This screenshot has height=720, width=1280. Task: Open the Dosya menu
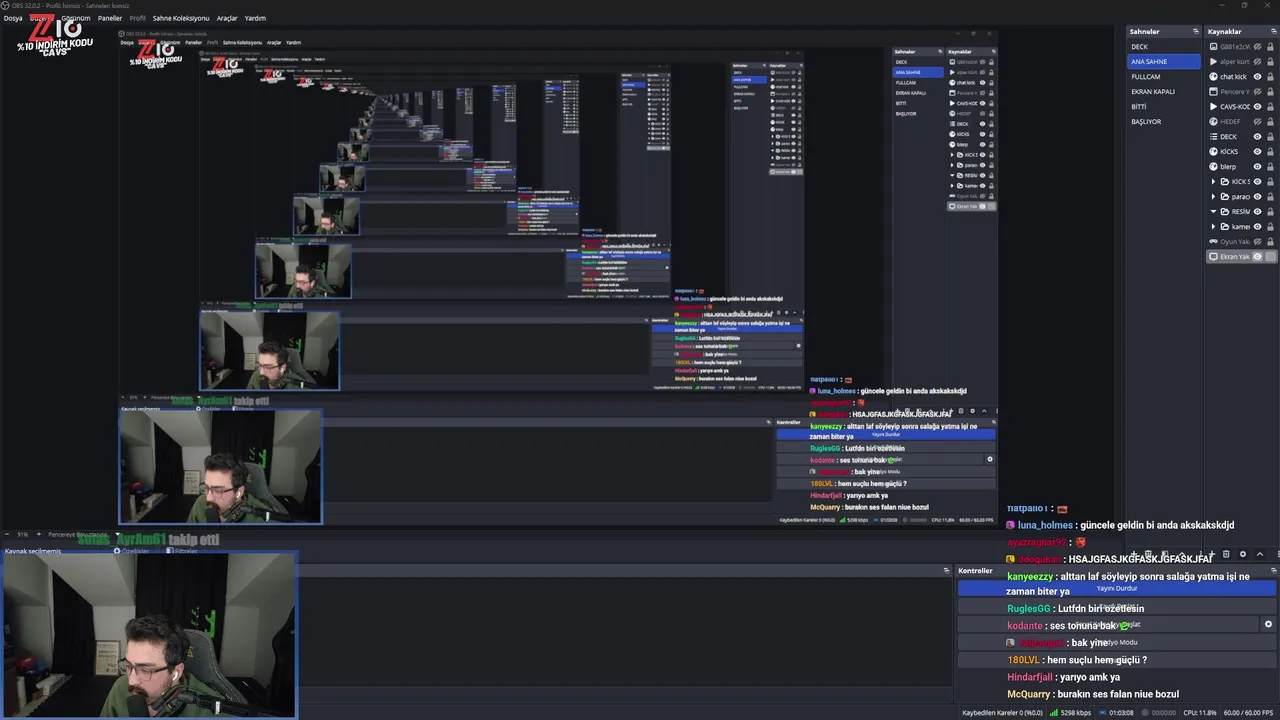pos(13,18)
